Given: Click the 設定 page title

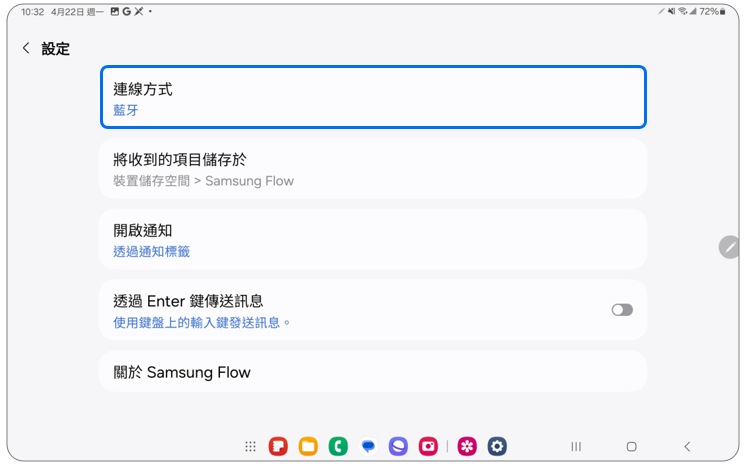Looking at the screenshot, I should coord(56,48).
